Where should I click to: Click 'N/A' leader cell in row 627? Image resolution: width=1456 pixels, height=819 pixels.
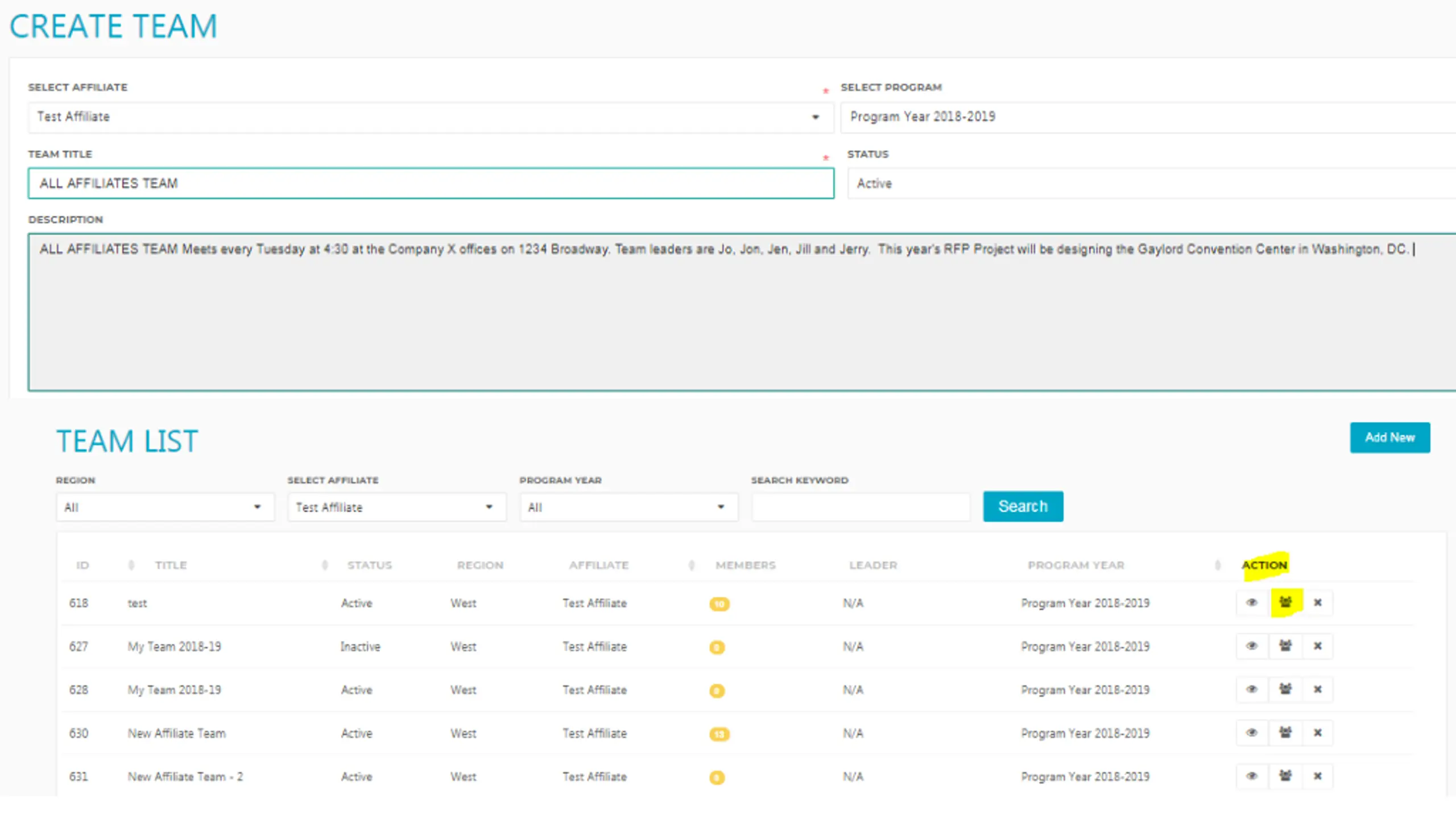click(853, 647)
